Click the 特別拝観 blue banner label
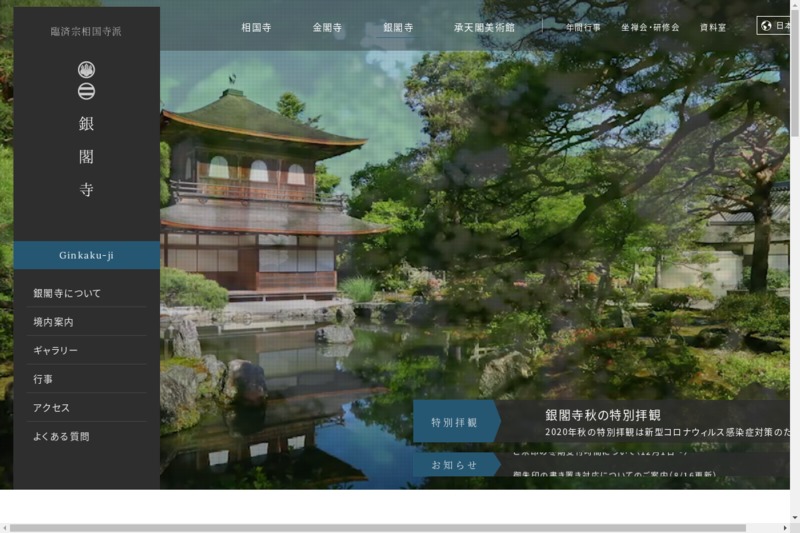Image resolution: width=800 pixels, height=533 pixels. click(x=455, y=422)
